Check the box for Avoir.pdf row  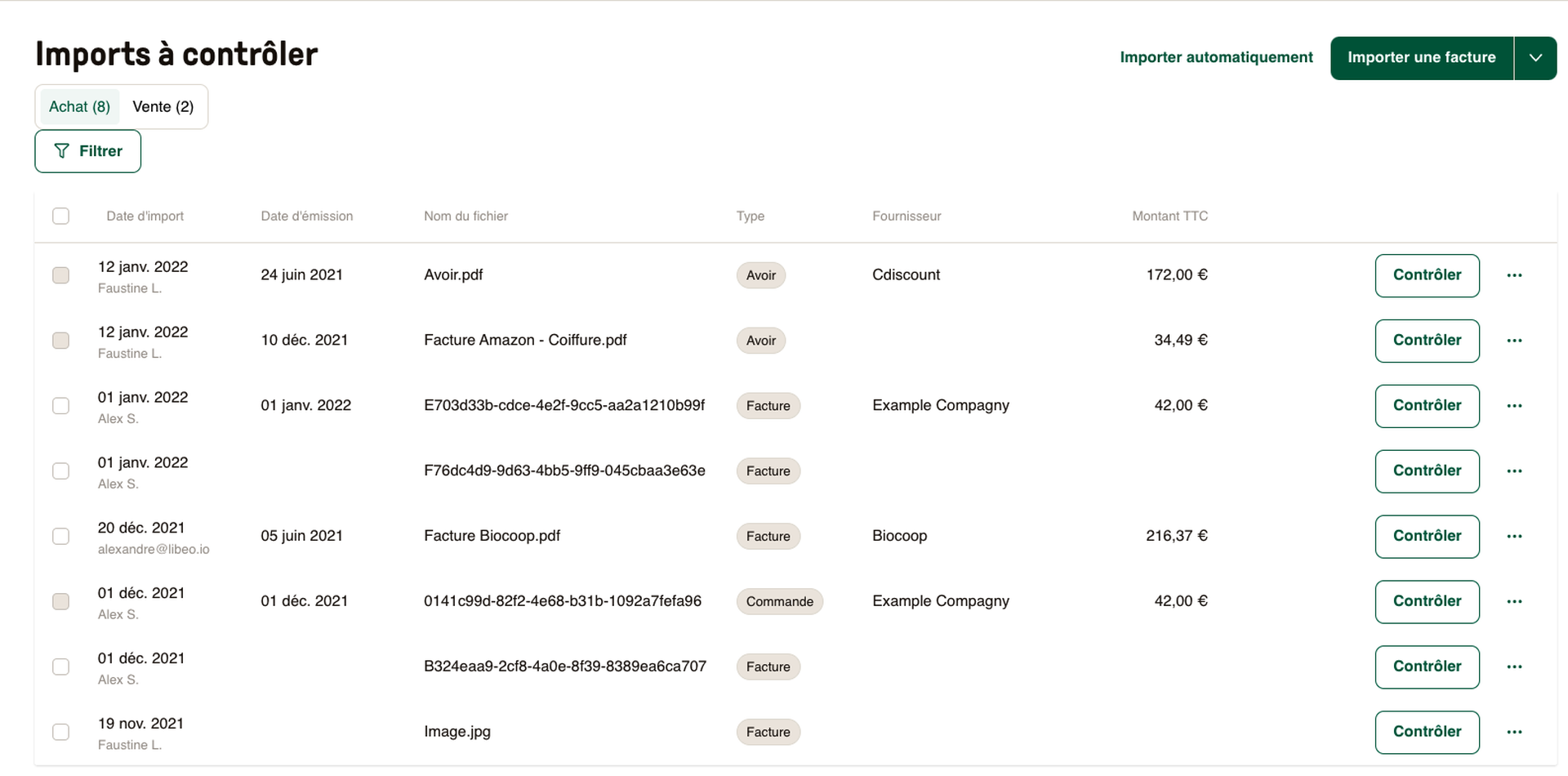click(x=60, y=275)
